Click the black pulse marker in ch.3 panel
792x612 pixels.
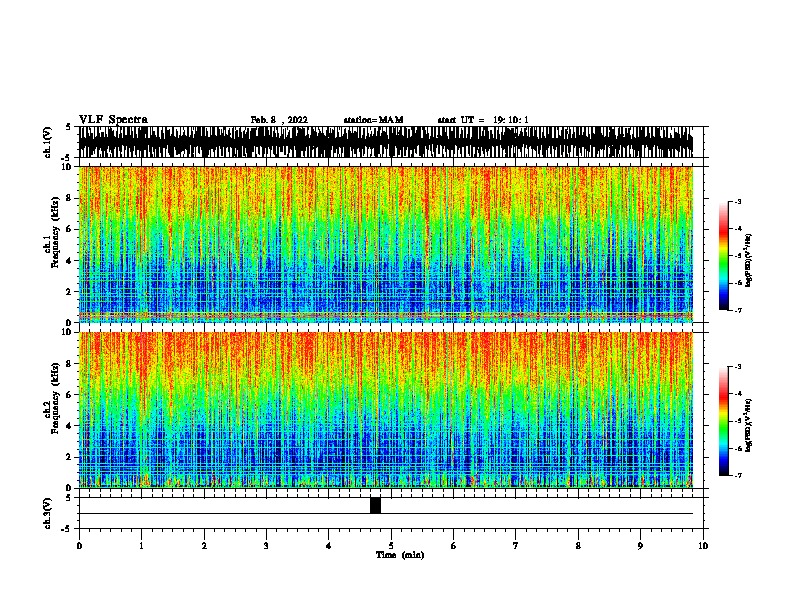pyautogui.click(x=375, y=505)
